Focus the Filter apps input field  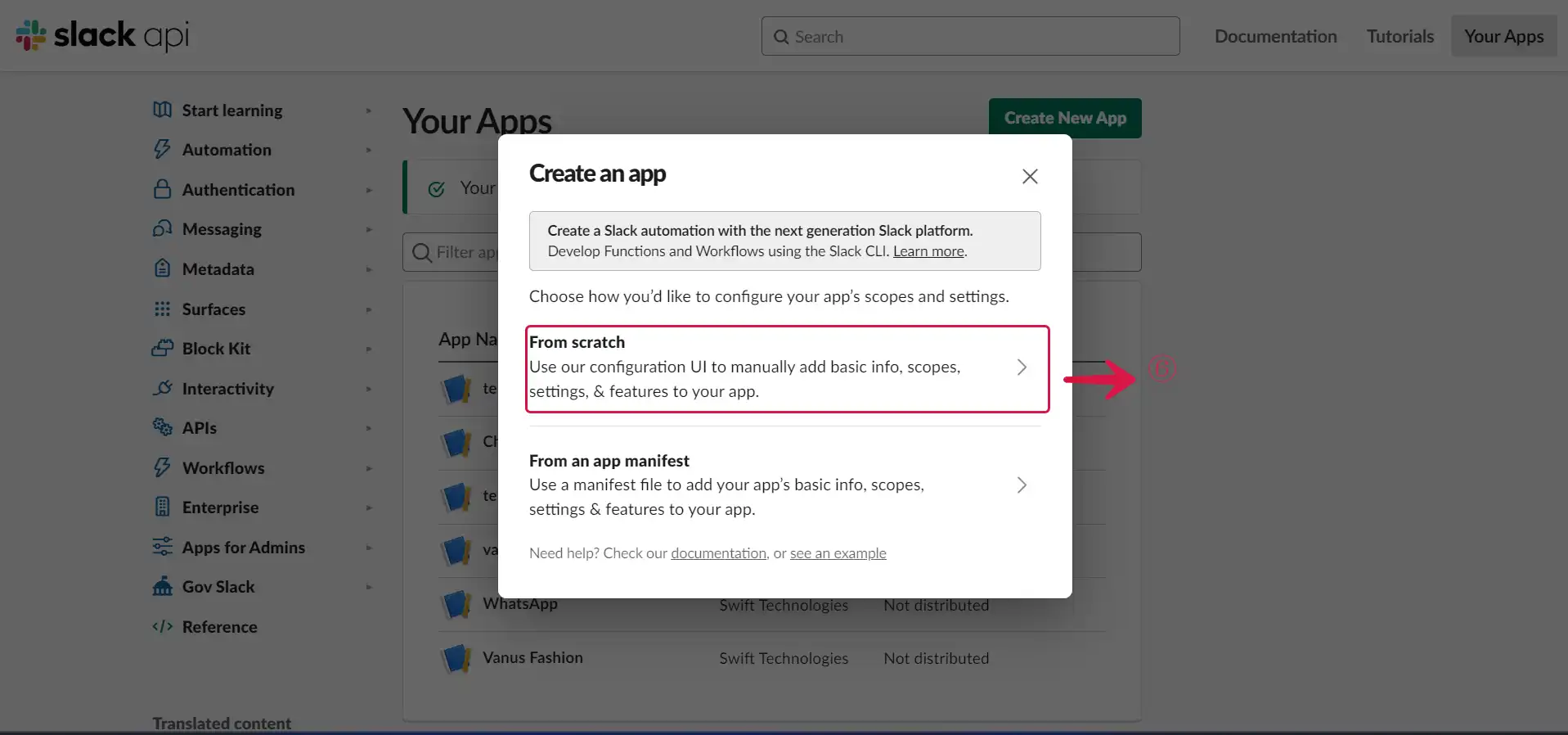coord(771,252)
